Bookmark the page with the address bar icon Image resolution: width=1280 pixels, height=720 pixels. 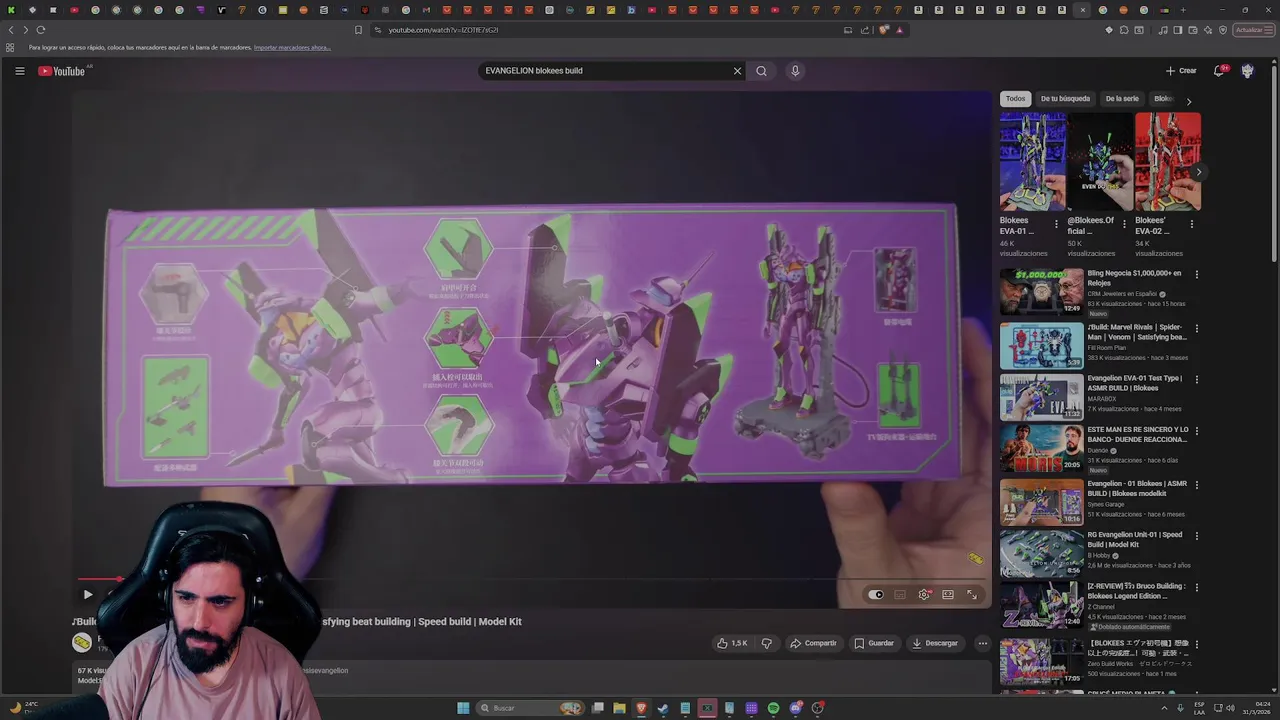coord(358,30)
